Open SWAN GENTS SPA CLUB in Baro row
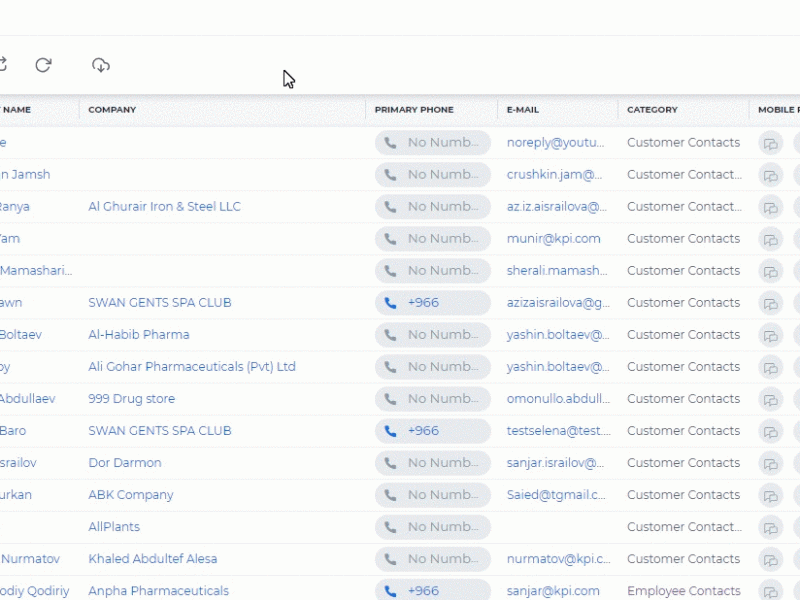 coord(160,431)
